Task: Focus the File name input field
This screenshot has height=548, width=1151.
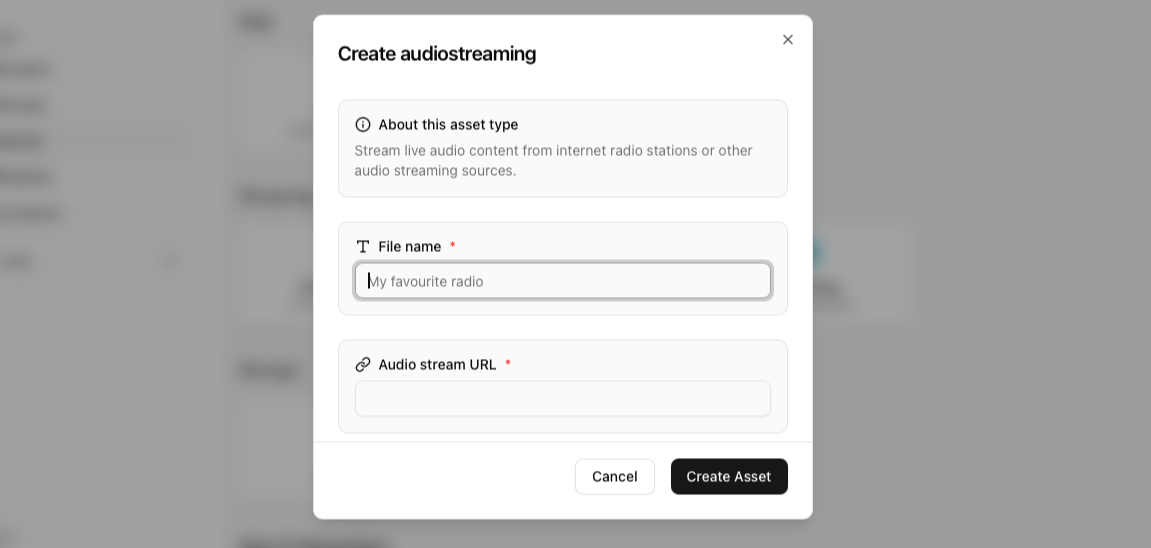Action: (x=562, y=281)
